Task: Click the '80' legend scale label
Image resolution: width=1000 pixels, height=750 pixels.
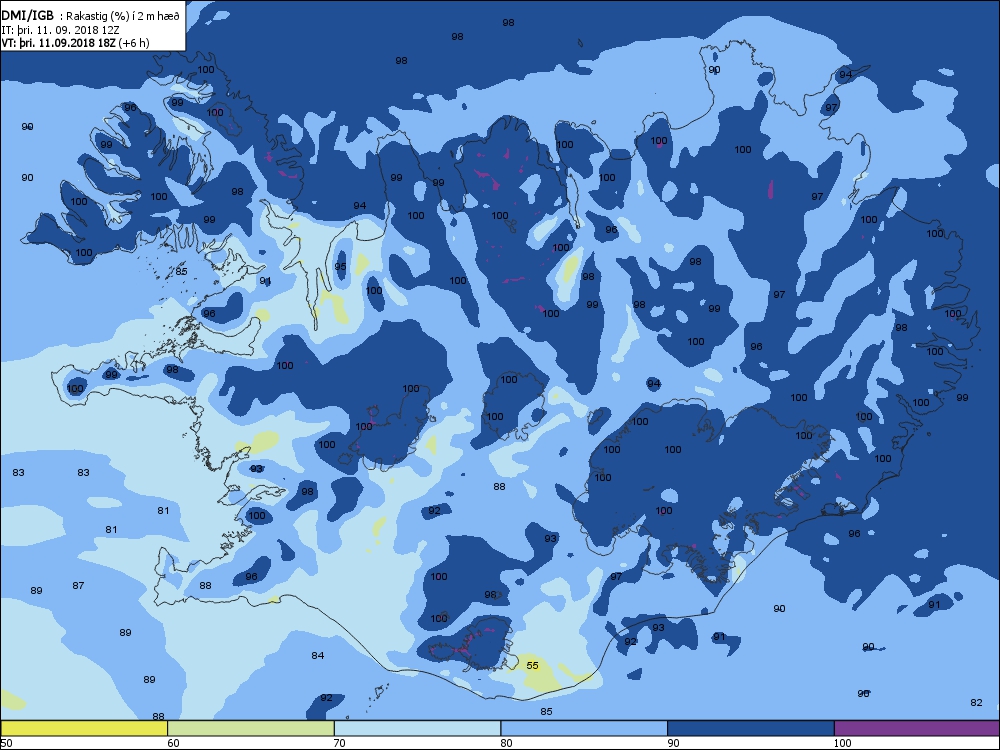Action: [506, 742]
